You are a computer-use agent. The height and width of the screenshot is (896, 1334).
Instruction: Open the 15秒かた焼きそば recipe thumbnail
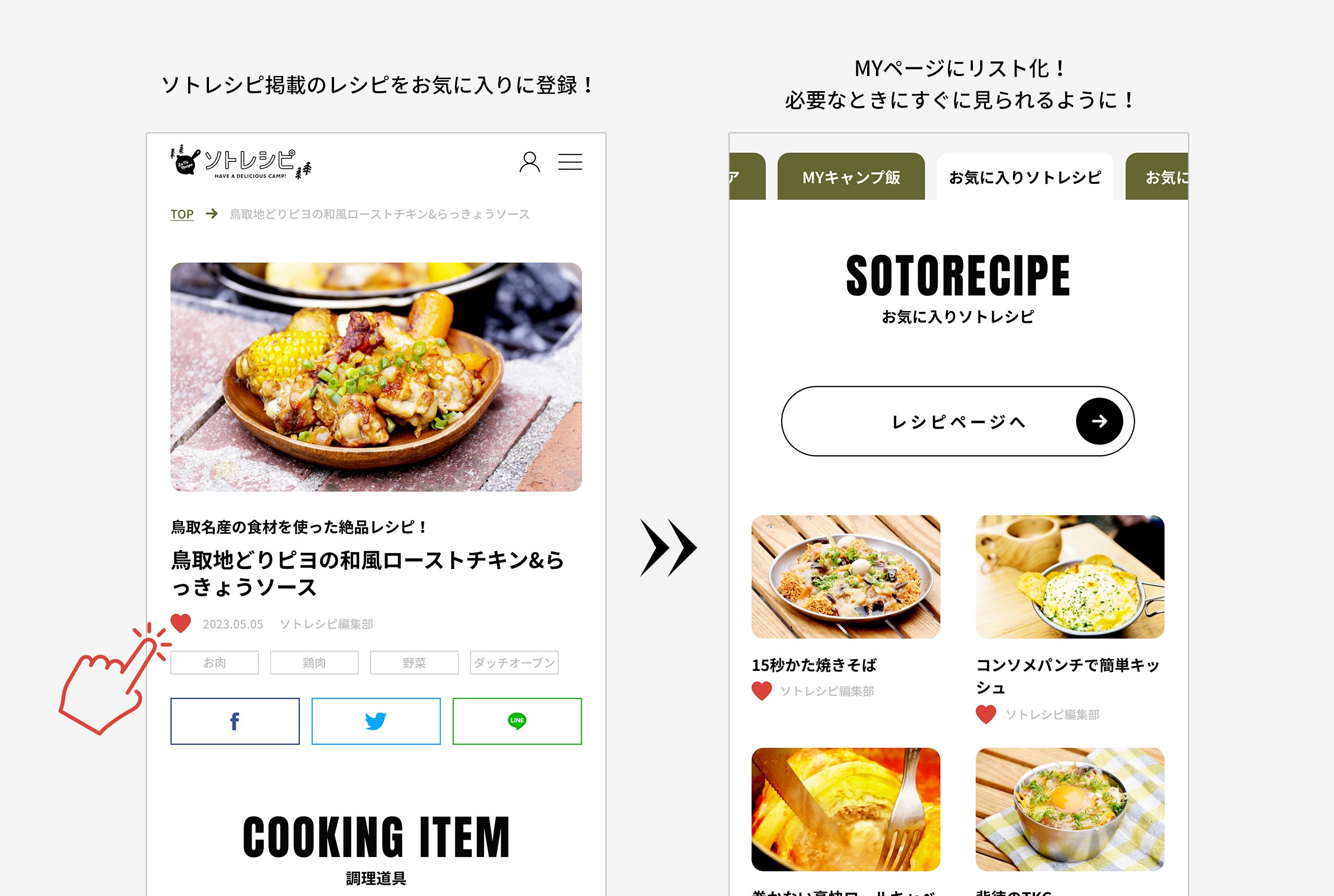pos(845,577)
